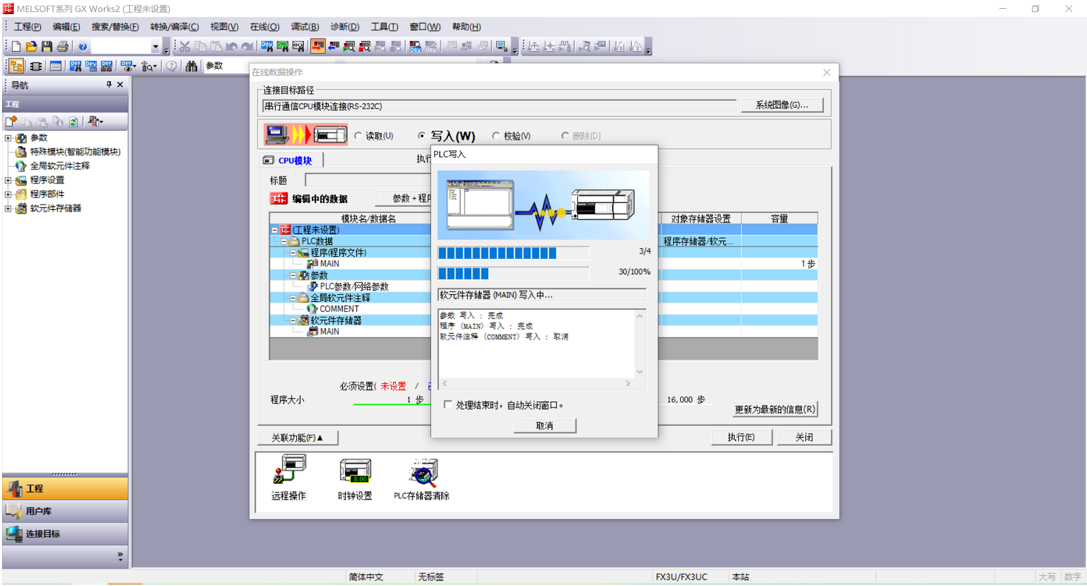Click 更新为最新的信息(R) button

tap(775, 409)
